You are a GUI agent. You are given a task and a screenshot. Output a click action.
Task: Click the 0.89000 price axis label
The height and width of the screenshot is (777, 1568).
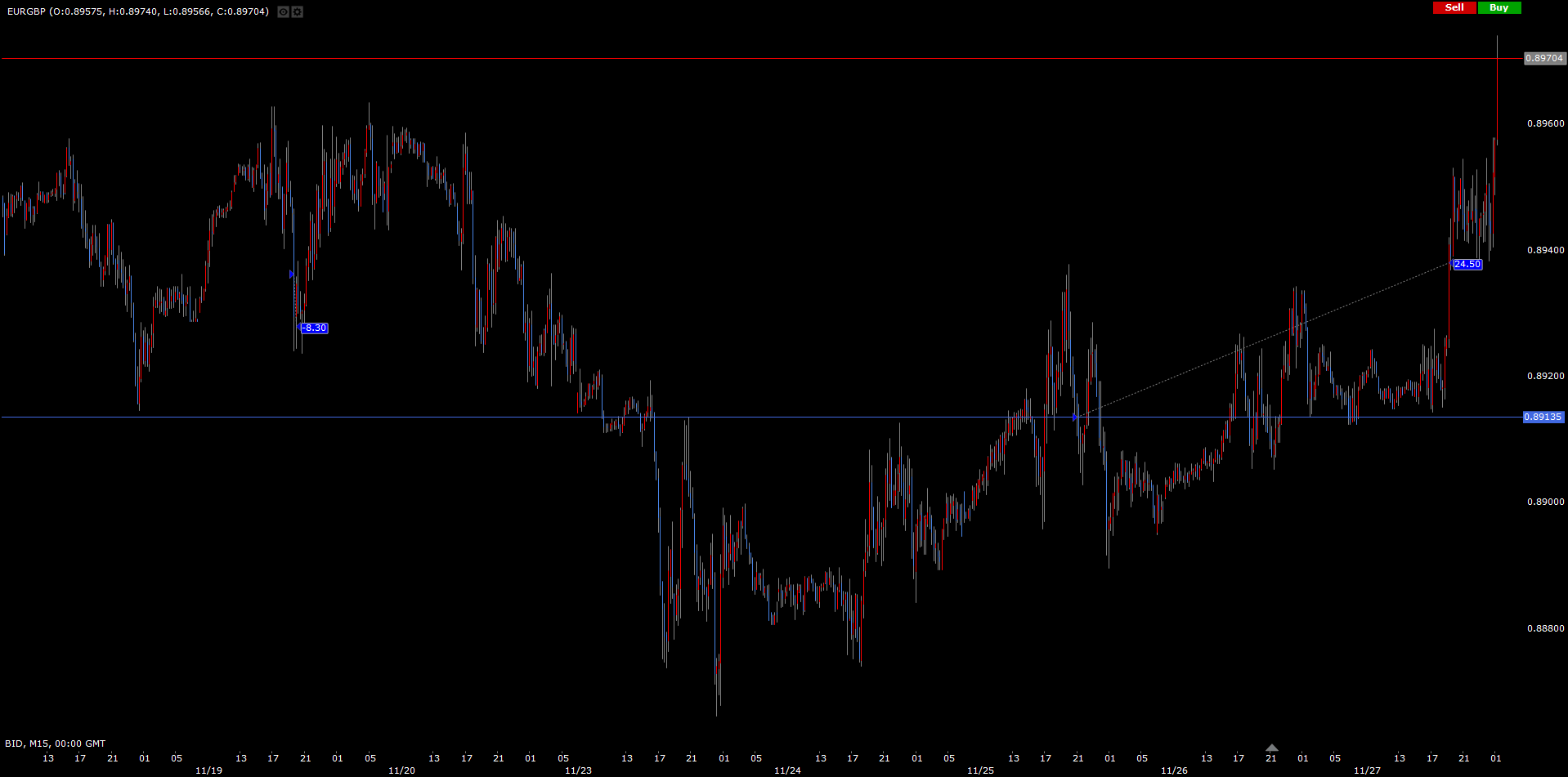pos(1545,502)
